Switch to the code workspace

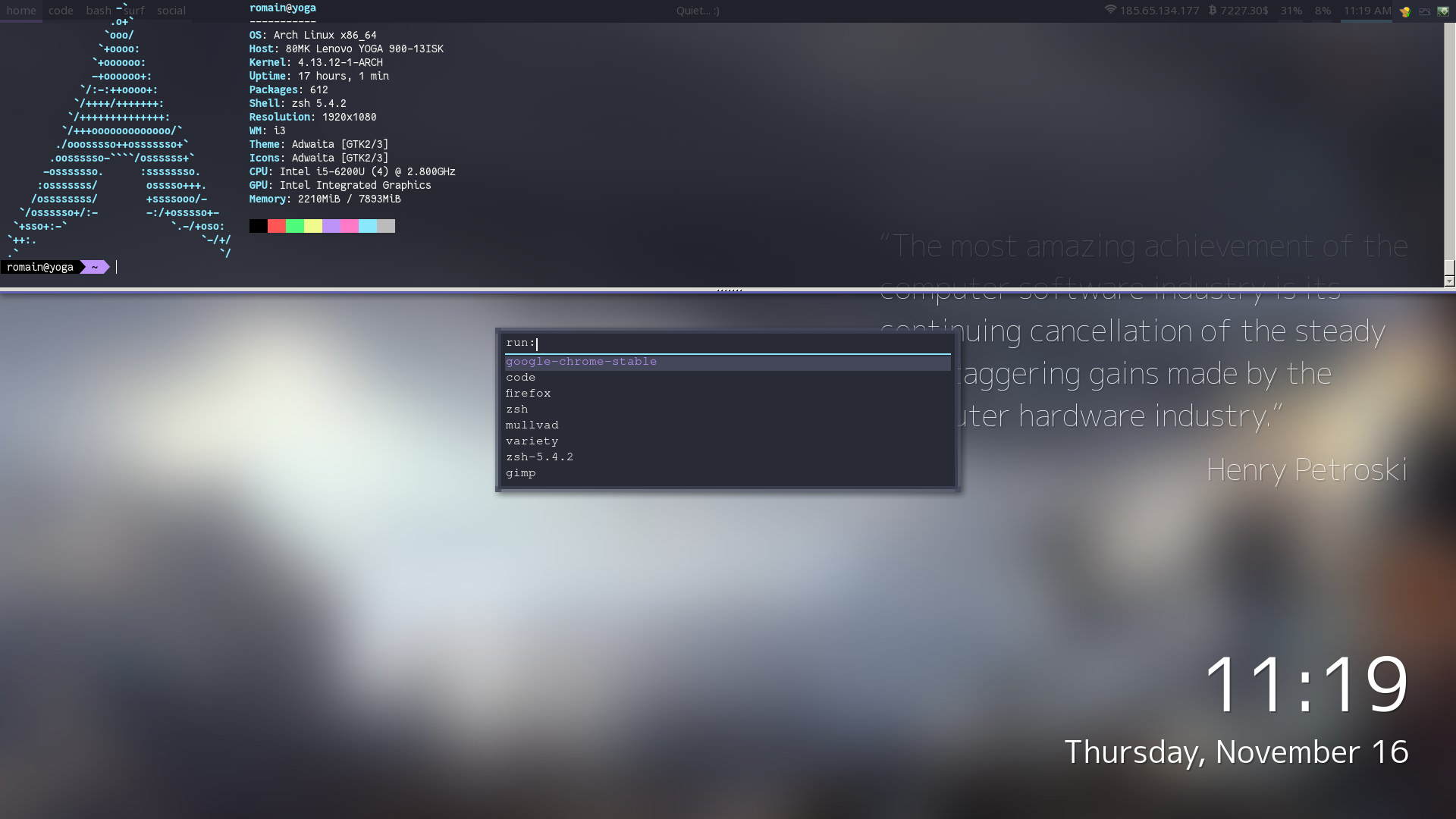[x=61, y=11]
